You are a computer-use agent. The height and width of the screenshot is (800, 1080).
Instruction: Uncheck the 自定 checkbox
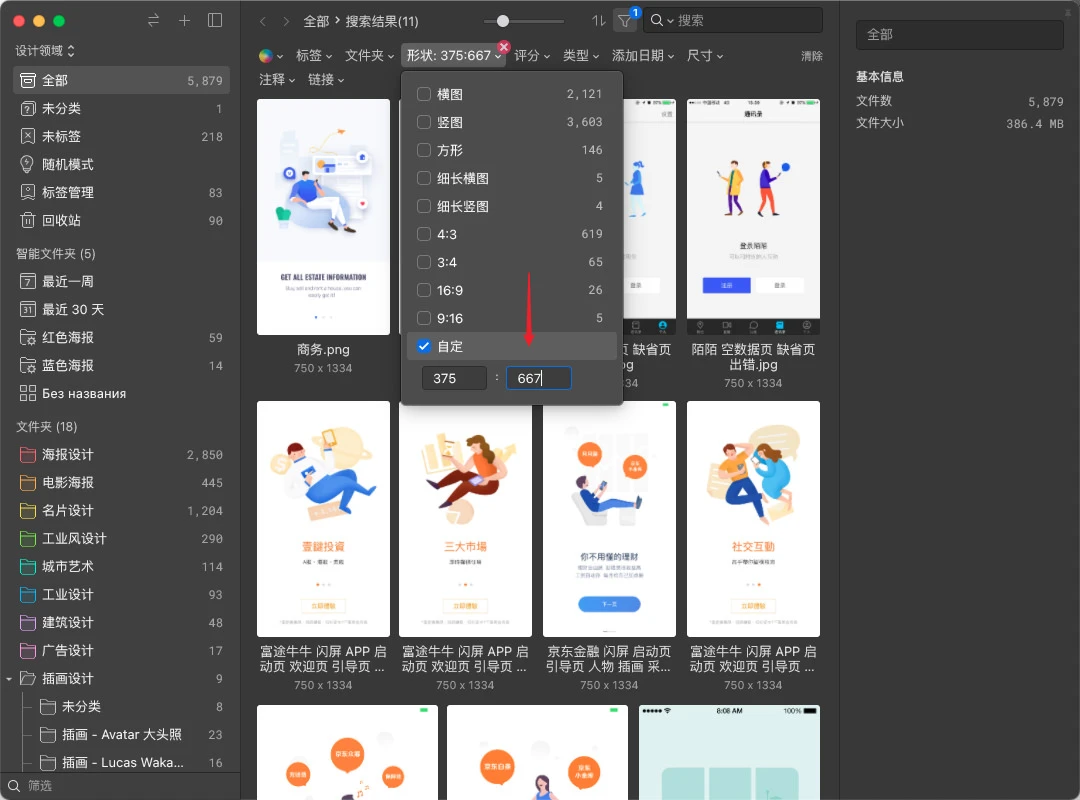pos(424,346)
